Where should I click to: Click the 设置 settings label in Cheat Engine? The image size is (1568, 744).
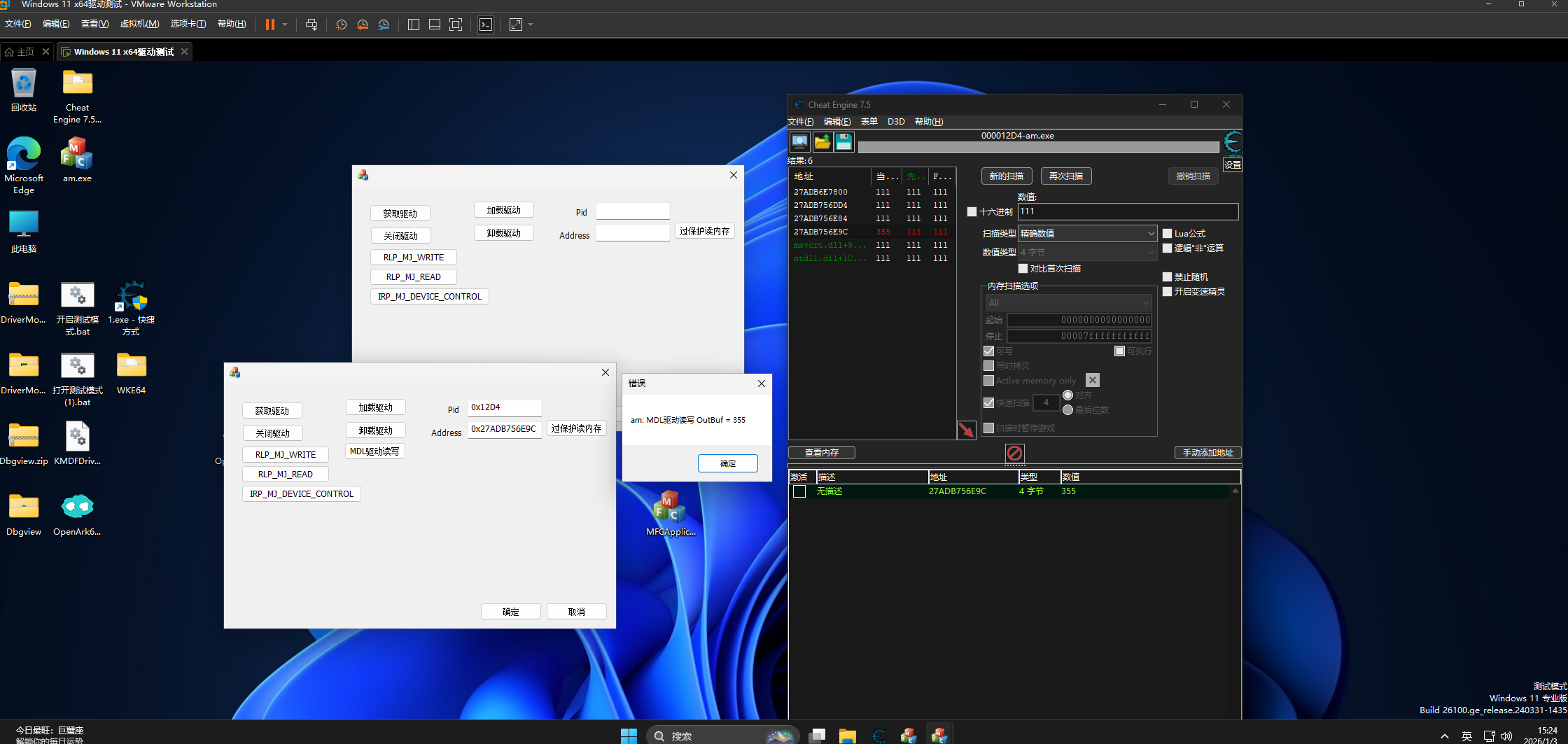click(1233, 164)
